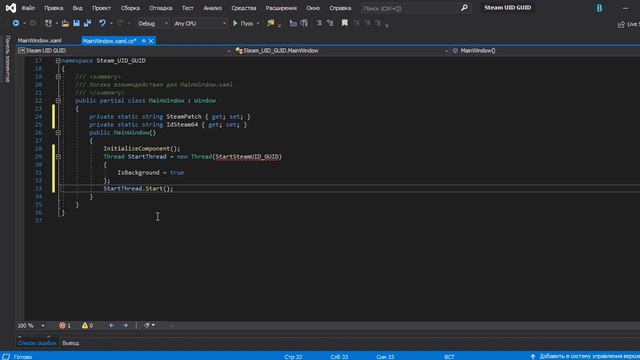Viewport: 640px width, 360px height.
Task: Open the Тест menu
Action: pos(188,8)
